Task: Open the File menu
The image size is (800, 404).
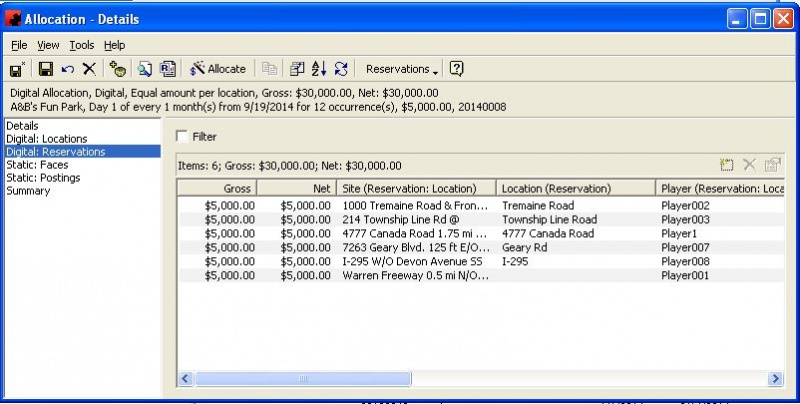Action: click(x=19, y=45)
